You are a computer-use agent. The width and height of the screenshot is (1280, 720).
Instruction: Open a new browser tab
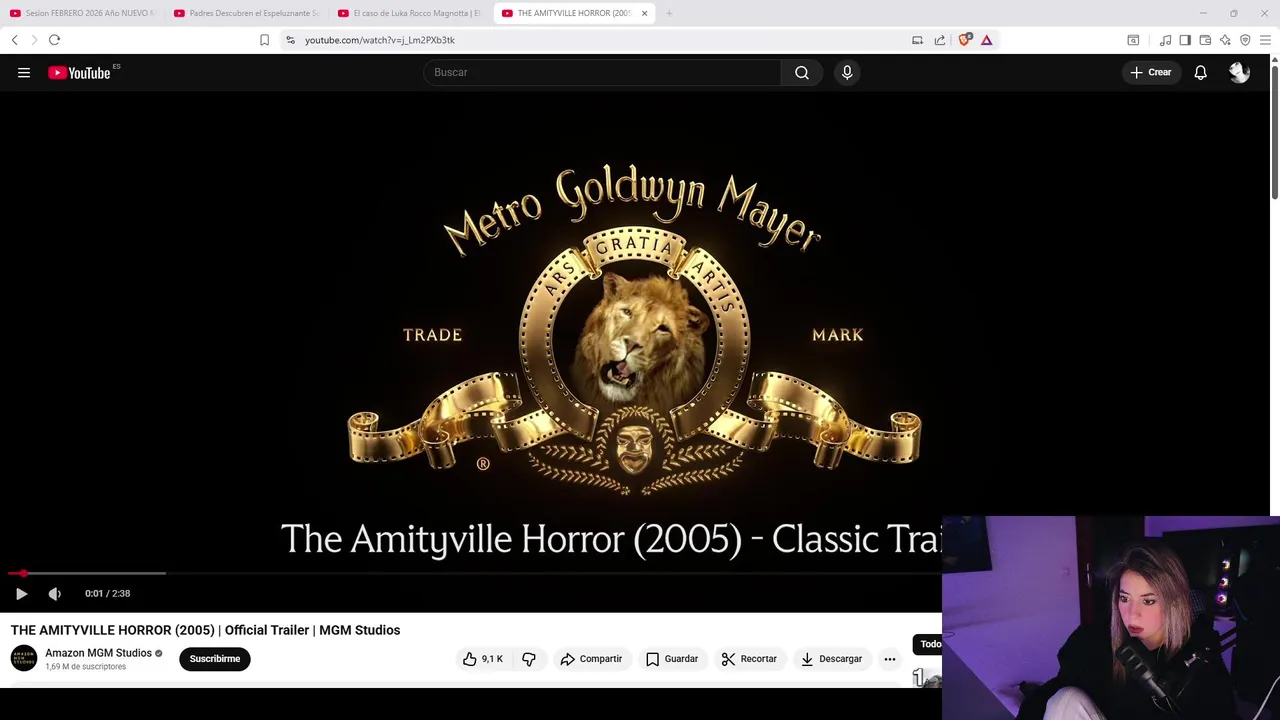point(669,13)
